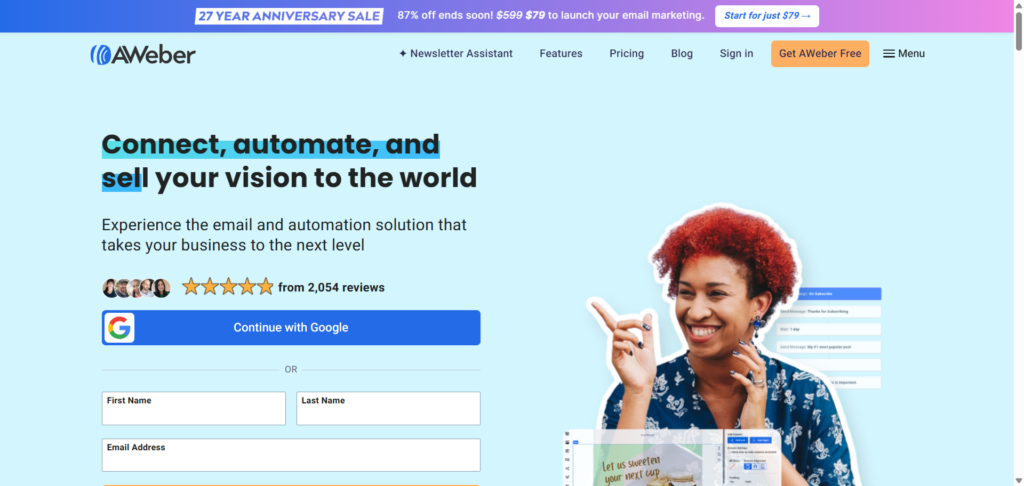Image resolution: width=1024 pixels, height=486 pixels.
Task: Open the Pricing page
Action: coord(626,54)
